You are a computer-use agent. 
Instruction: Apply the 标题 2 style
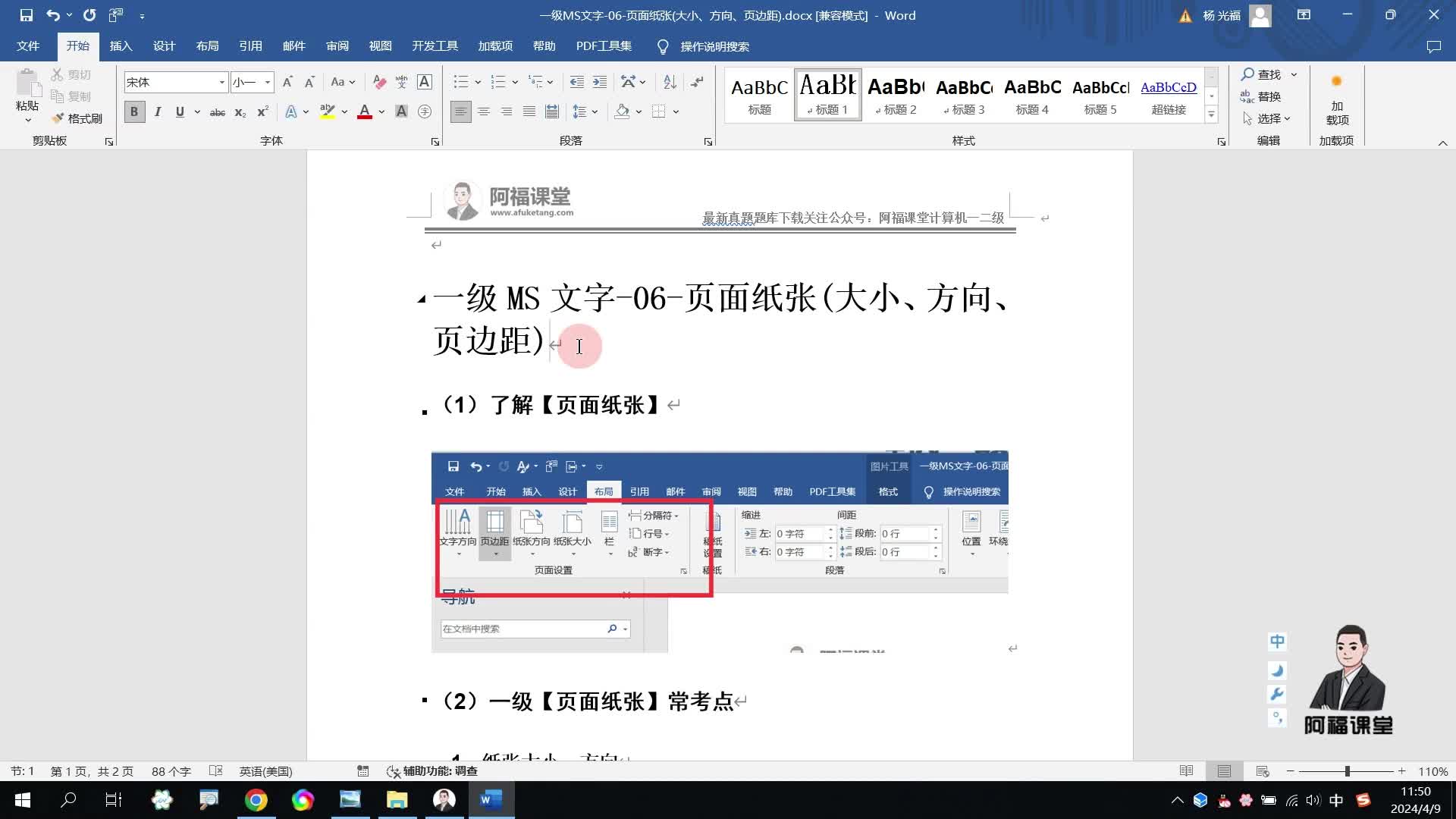pos(896,95)
